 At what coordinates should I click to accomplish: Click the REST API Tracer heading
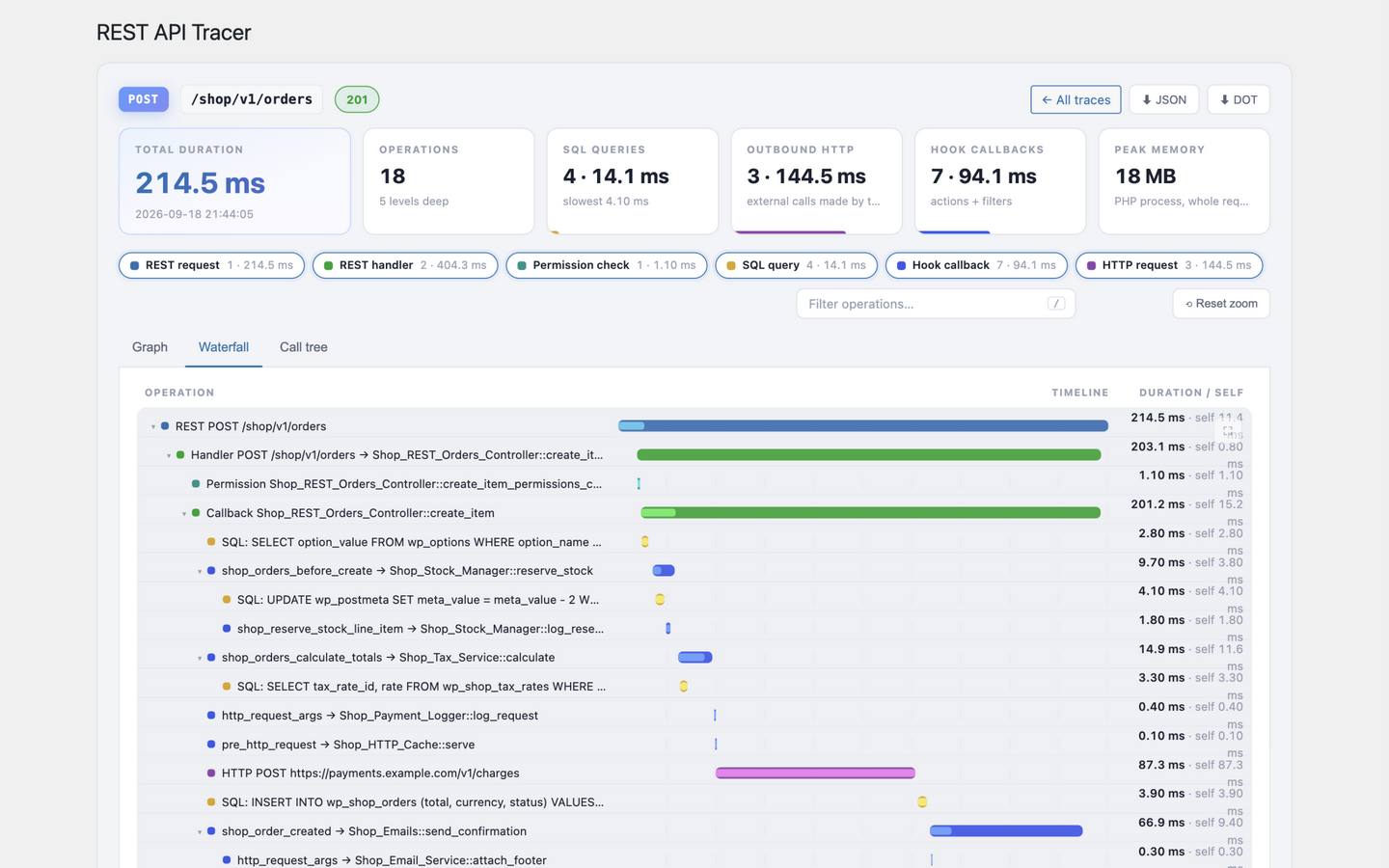pyautogui.click(x=174, y=33)
